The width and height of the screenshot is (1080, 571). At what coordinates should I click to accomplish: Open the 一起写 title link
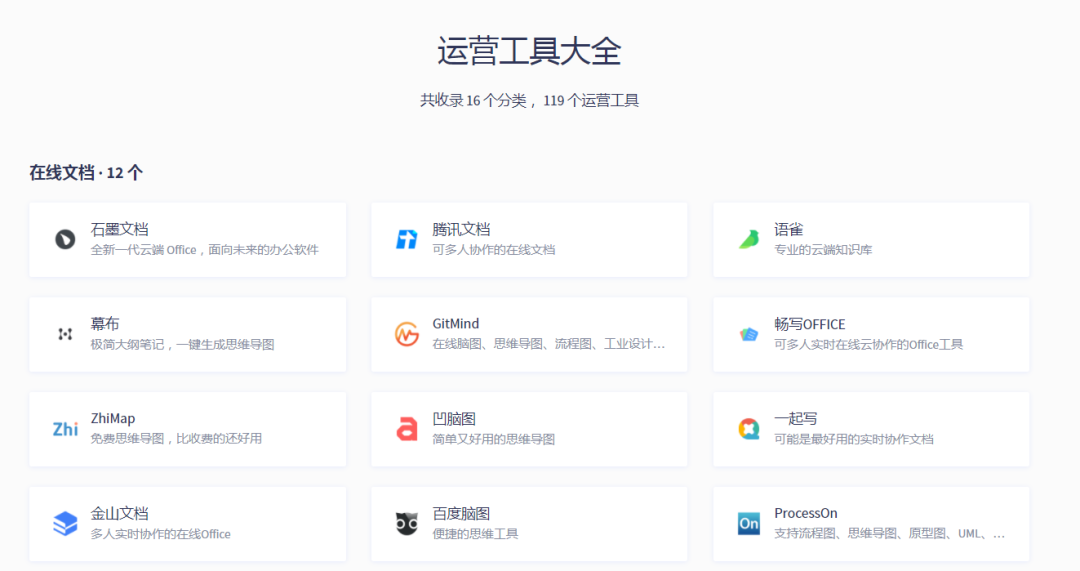pyautogui.click(x=796, y=419)
